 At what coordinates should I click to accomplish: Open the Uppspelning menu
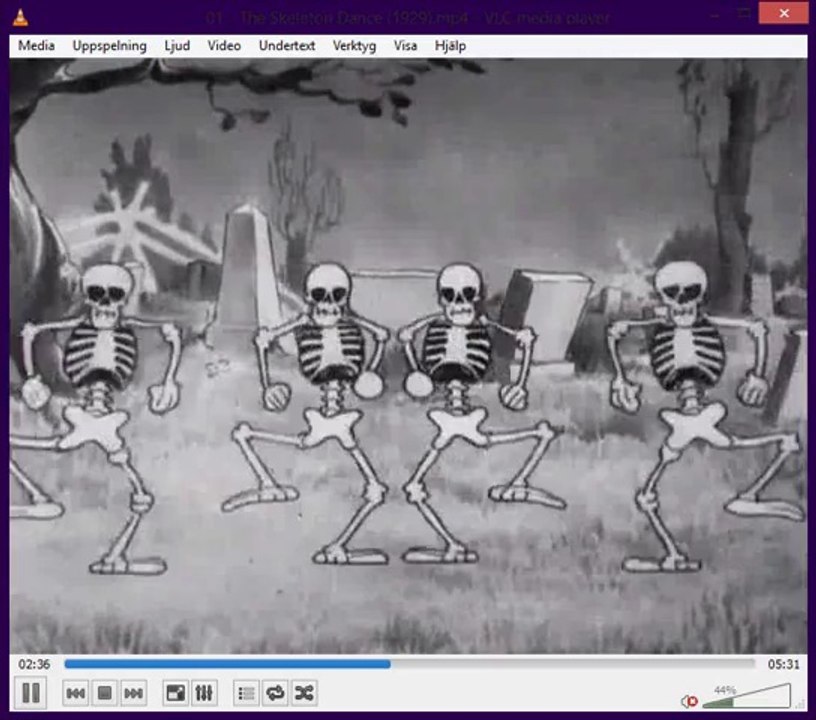[x=109, y=46]
